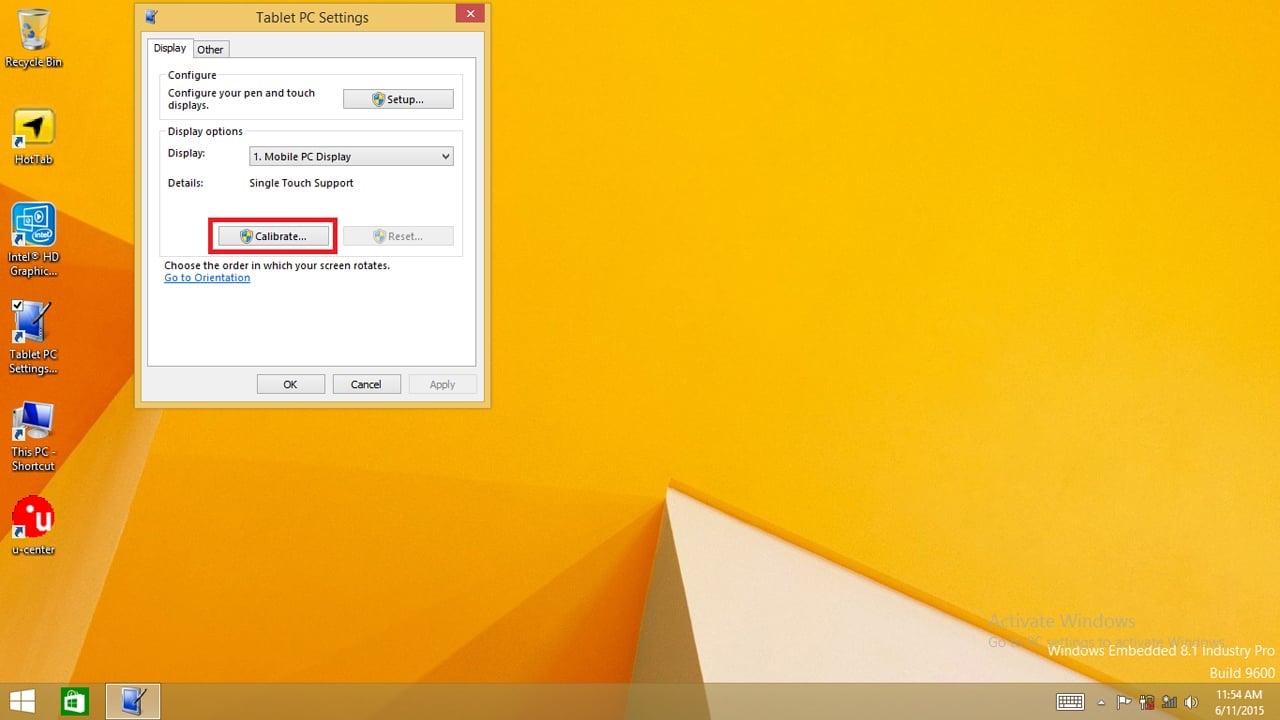Select the u-center desktop icon
The width and height of the screenshot is (1280, 720).
coord(34,526)
